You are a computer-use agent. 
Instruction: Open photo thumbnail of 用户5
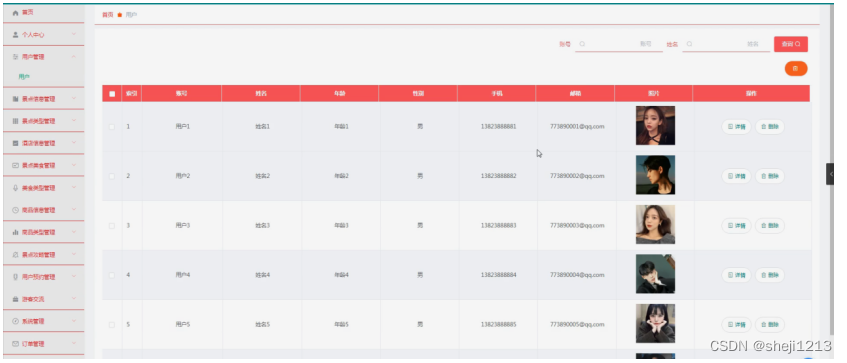[655, 324]
